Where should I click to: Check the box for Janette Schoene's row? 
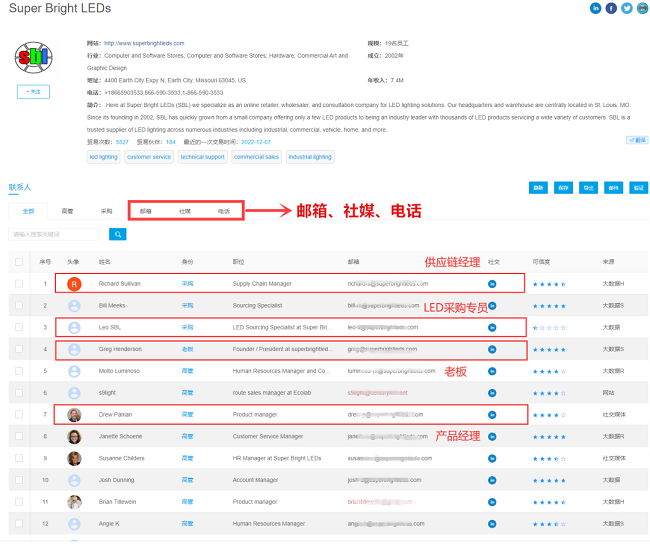(19, 436)
